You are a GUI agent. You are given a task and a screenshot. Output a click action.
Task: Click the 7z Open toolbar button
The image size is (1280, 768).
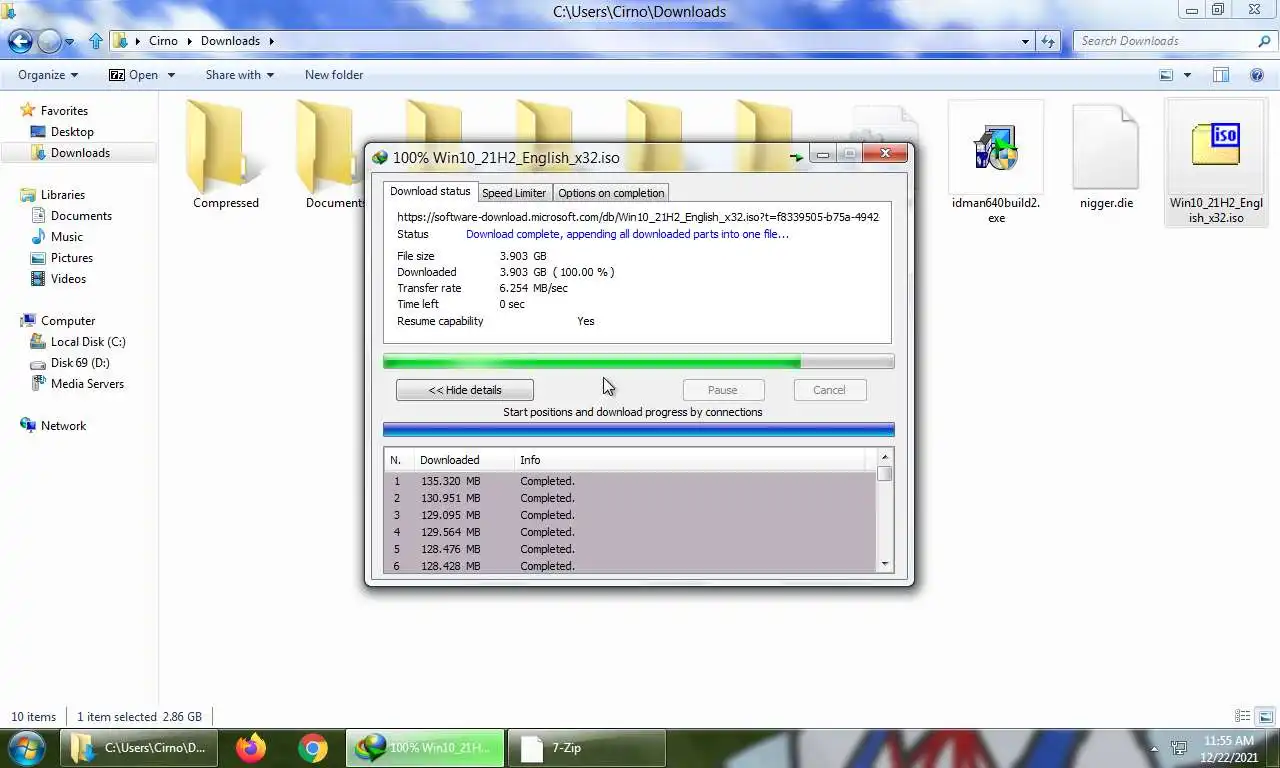coord(134,75)
